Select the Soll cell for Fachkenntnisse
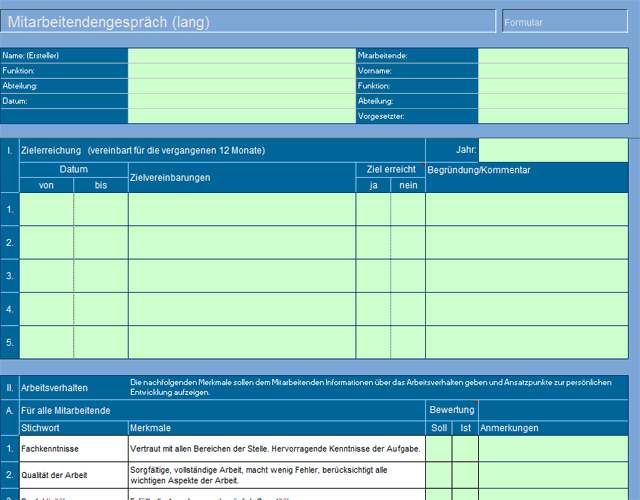This screenshot has height=500, width=640. coord(438,449)
